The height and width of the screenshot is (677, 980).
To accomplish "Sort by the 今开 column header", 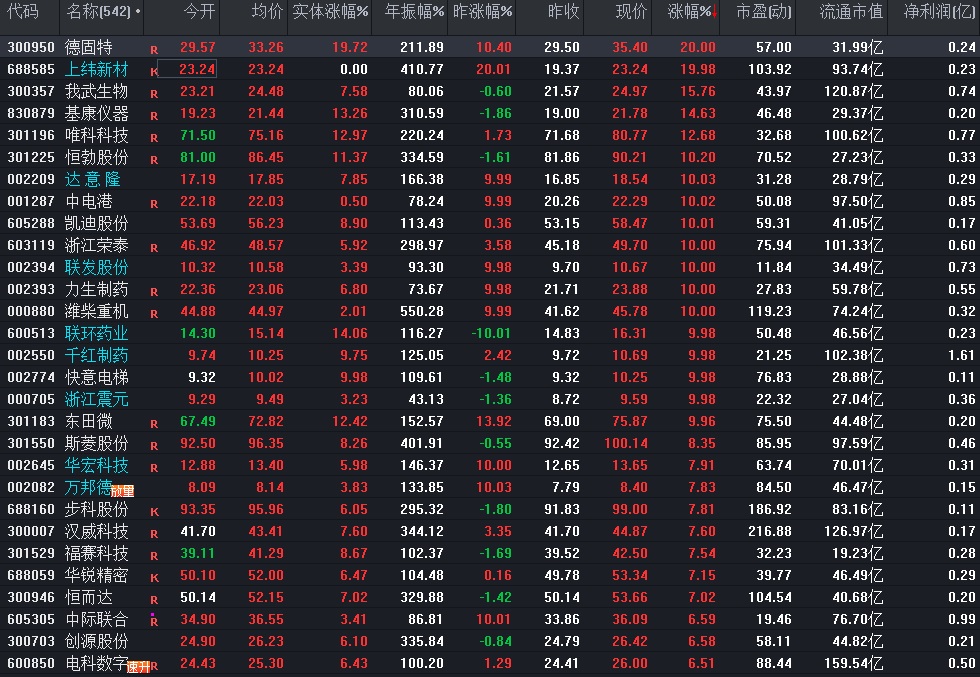I will [199, 12].
